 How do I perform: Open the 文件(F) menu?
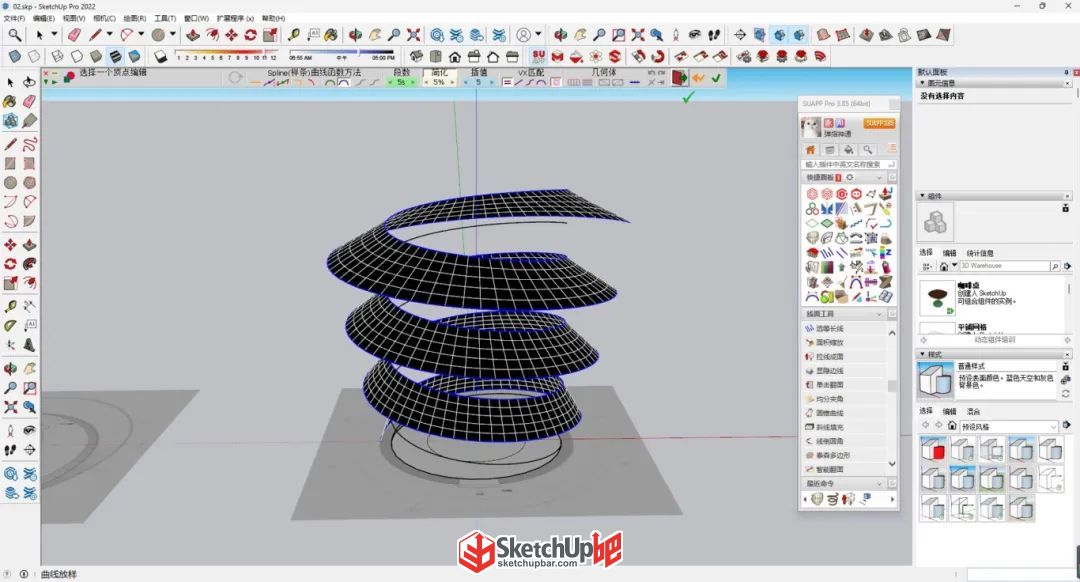coord(14,19)
